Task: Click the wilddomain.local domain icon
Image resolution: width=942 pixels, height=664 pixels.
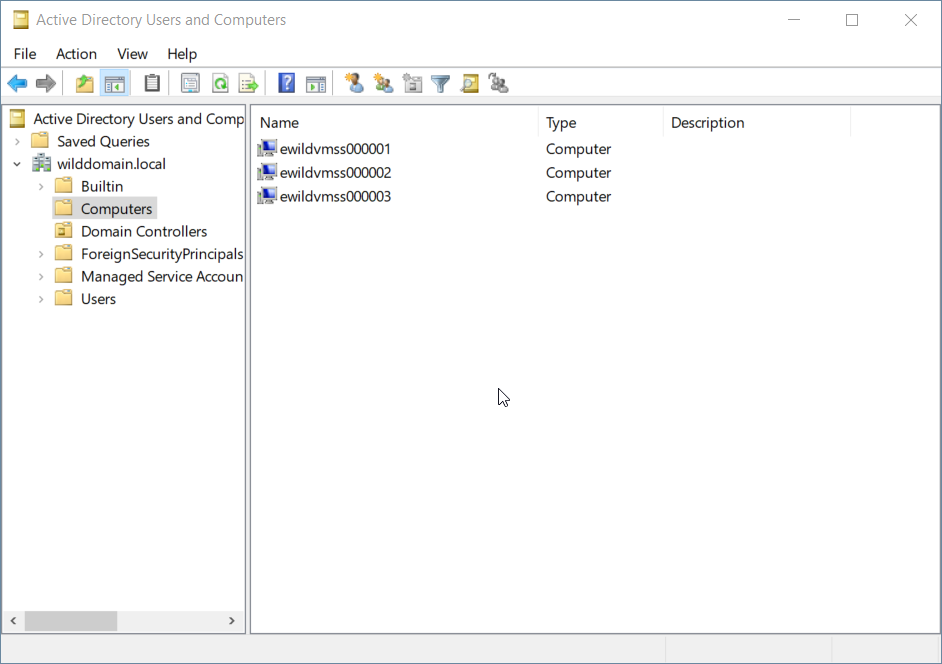Action: (x=41, y=163)
